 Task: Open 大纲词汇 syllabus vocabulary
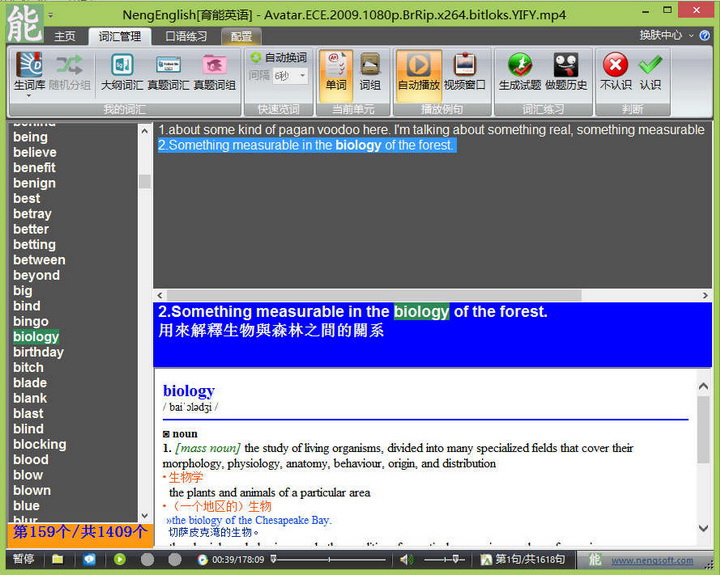click(122, 71)
